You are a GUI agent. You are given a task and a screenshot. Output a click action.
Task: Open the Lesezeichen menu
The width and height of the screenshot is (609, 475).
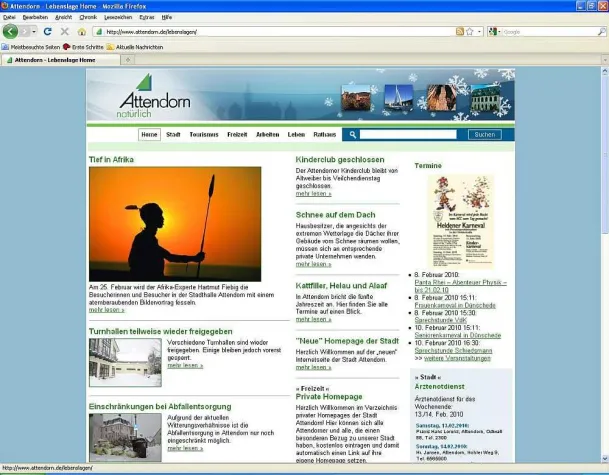coord(118,17)
